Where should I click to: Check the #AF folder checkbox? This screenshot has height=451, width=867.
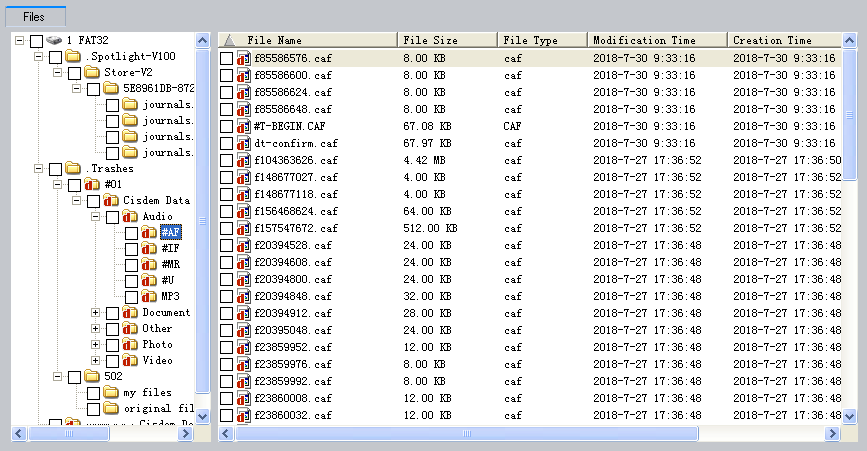[131, 233]
